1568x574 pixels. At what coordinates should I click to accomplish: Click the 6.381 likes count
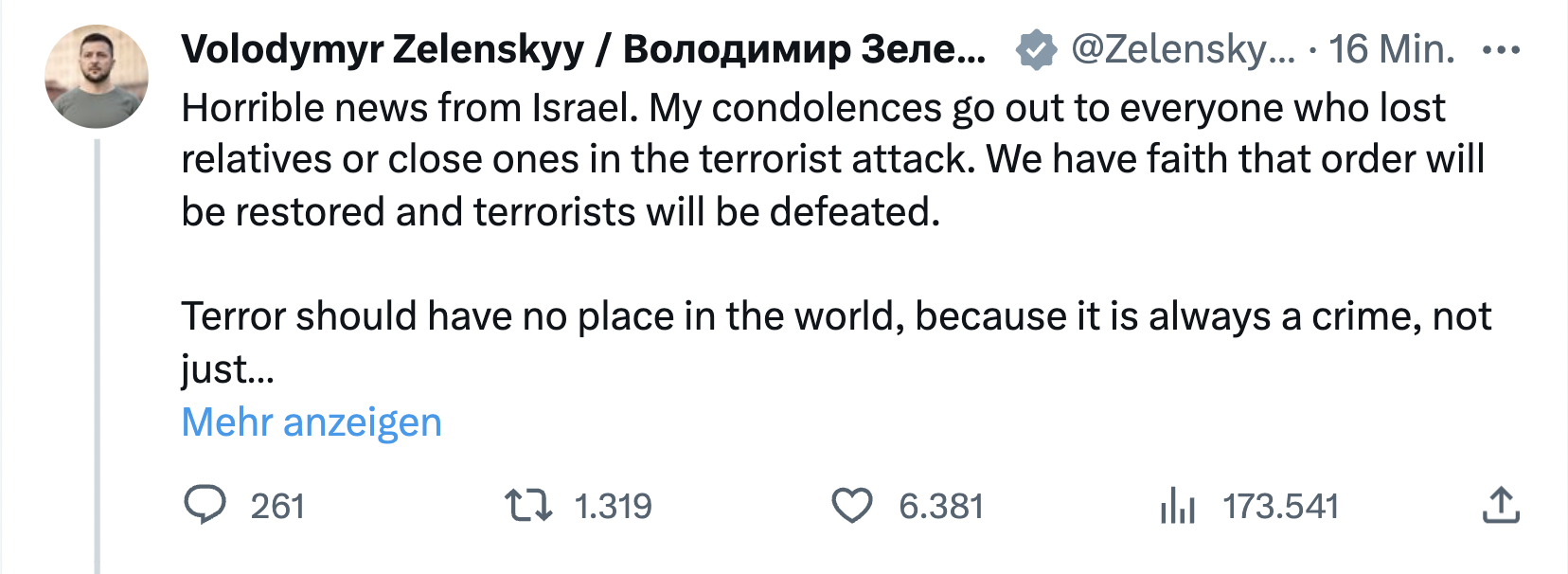click(940, 507)
